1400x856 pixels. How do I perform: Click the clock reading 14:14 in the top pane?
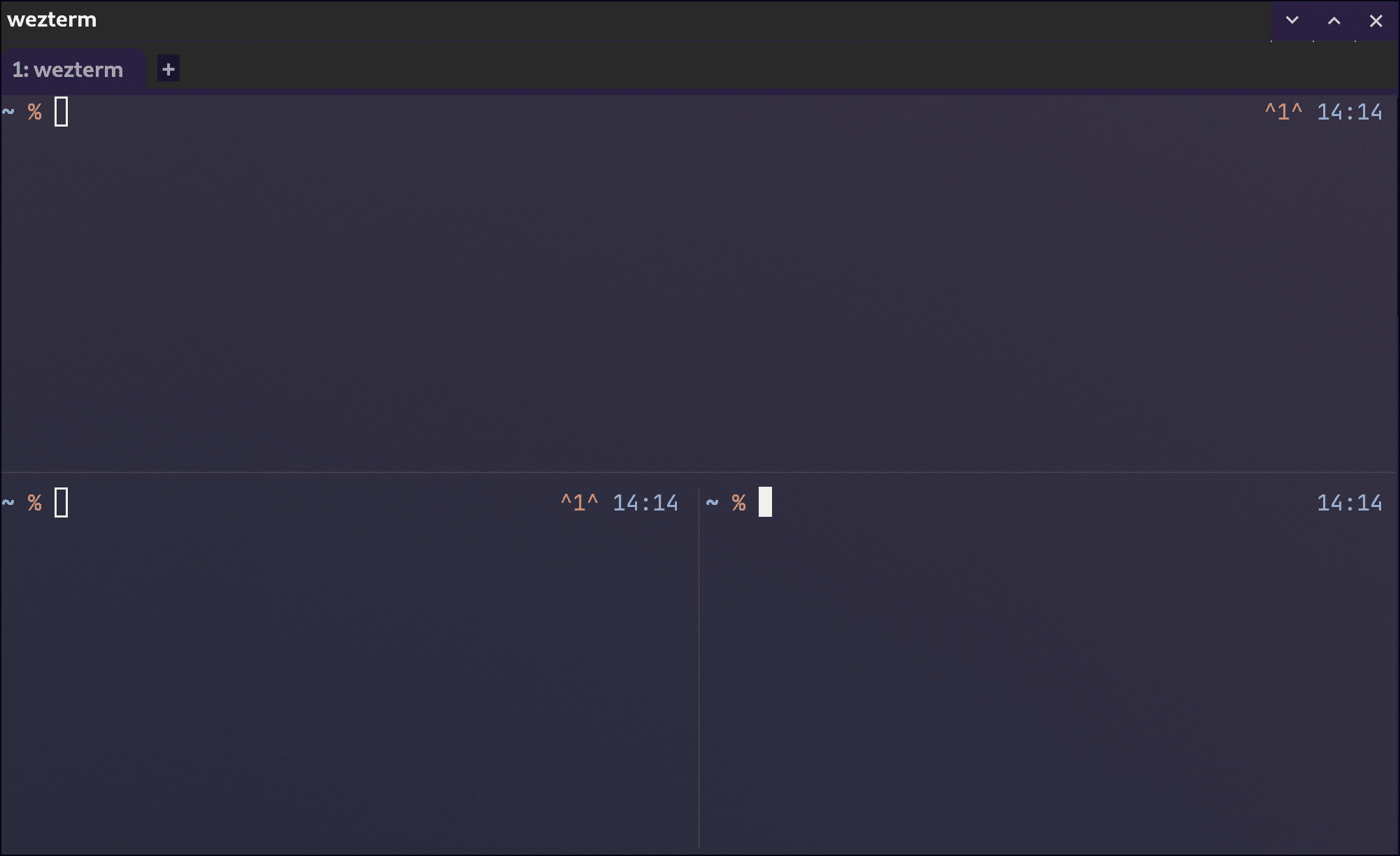click(x=1349, y=111)
